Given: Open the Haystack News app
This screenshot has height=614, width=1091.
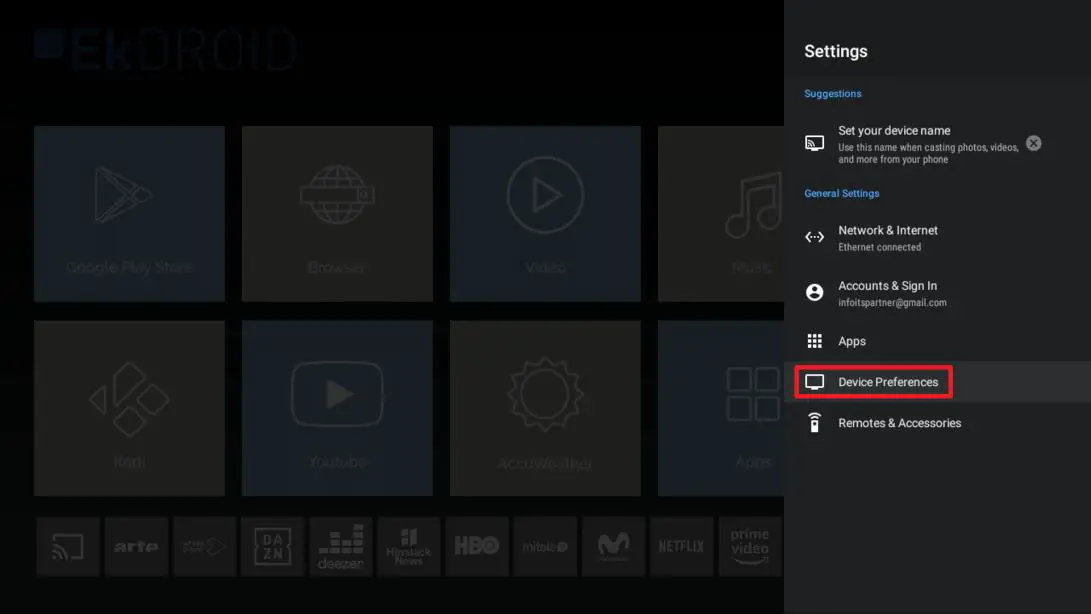Looking at the screenshot, I should [408, 546].
